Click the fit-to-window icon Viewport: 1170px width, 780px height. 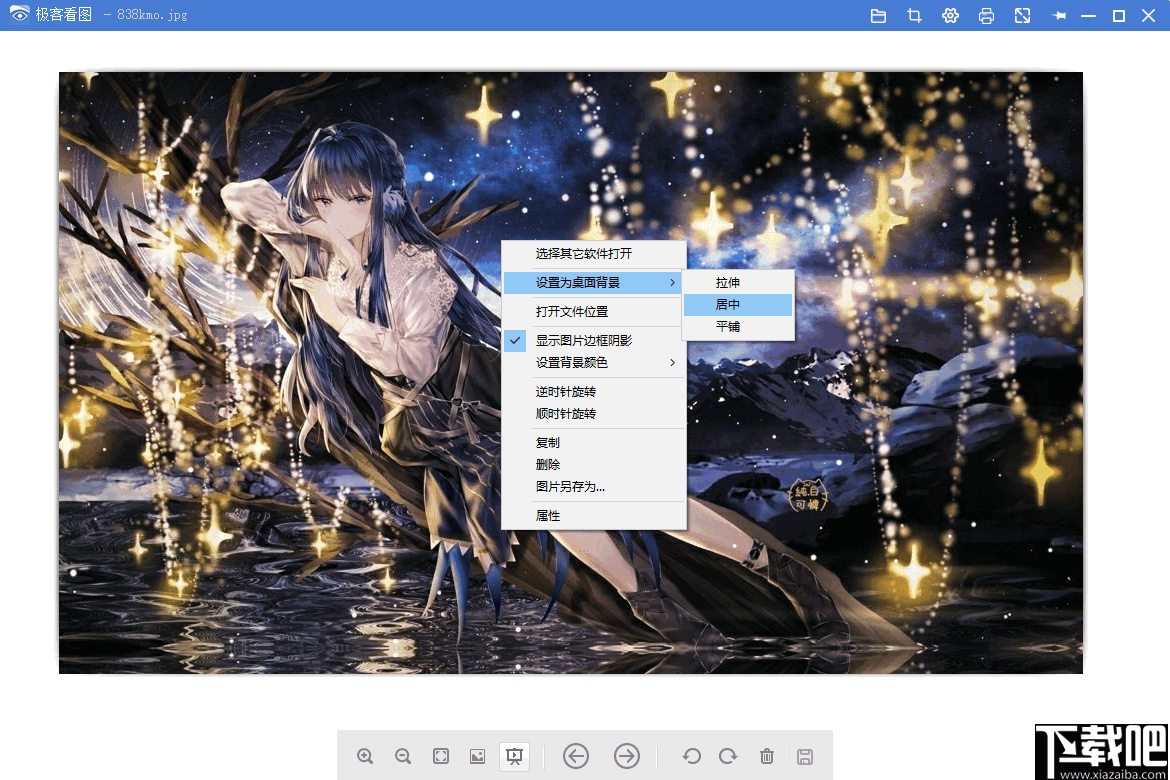(440, 757)
